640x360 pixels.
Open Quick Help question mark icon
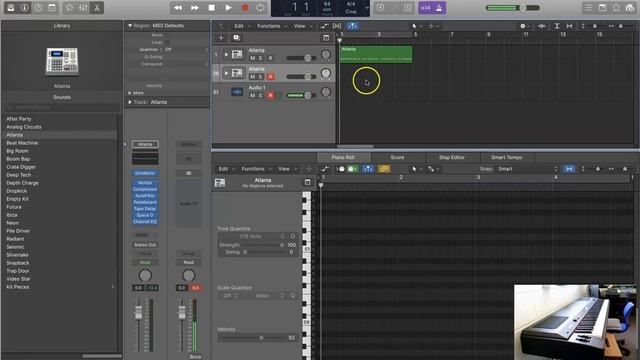[x=38, y=8]
